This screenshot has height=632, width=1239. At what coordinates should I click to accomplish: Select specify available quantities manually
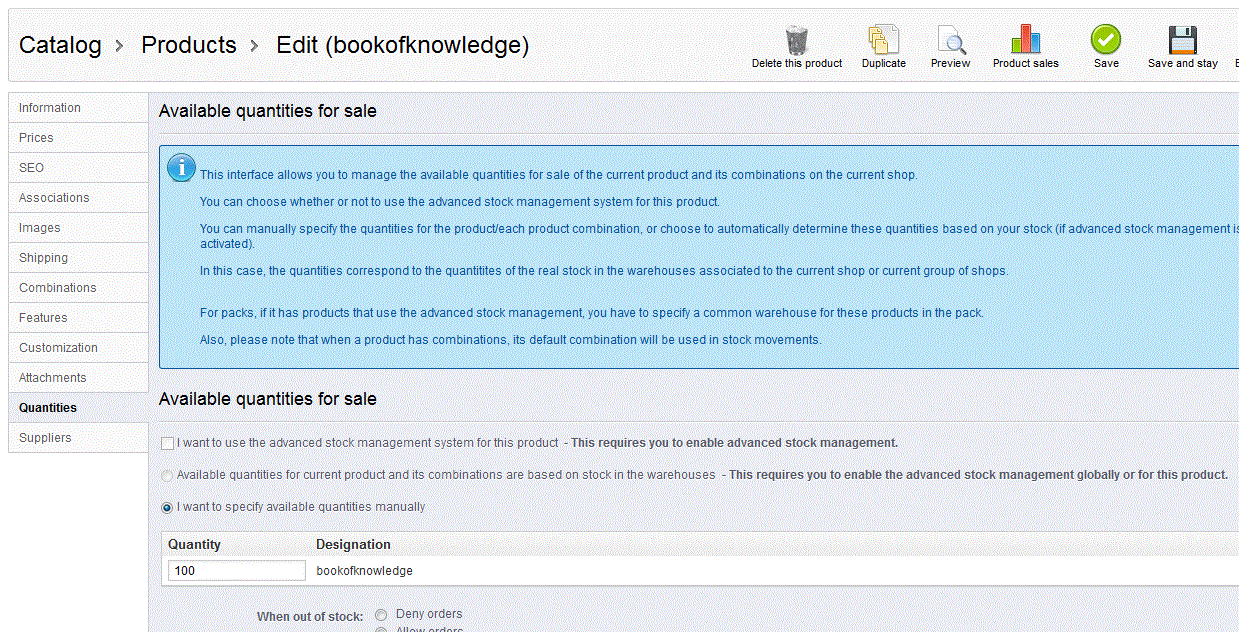(x=166, y=507)
